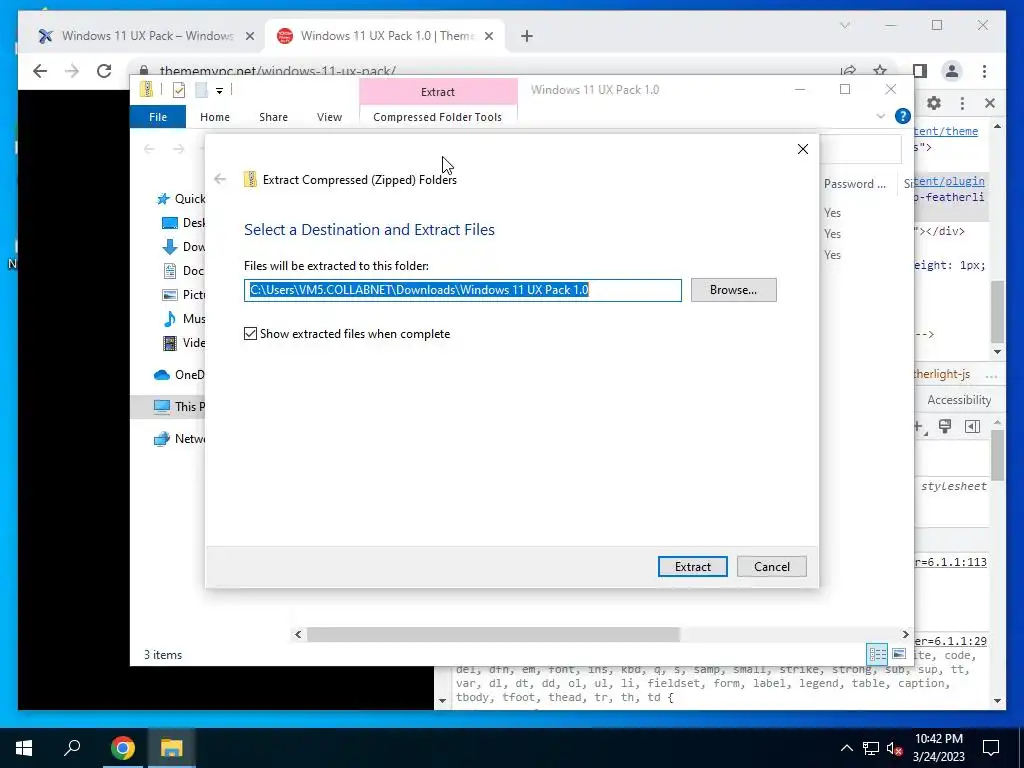Close the Extract Compressed Folders dialog
This screenshot has height=768, width=1024.
(803, 149)
